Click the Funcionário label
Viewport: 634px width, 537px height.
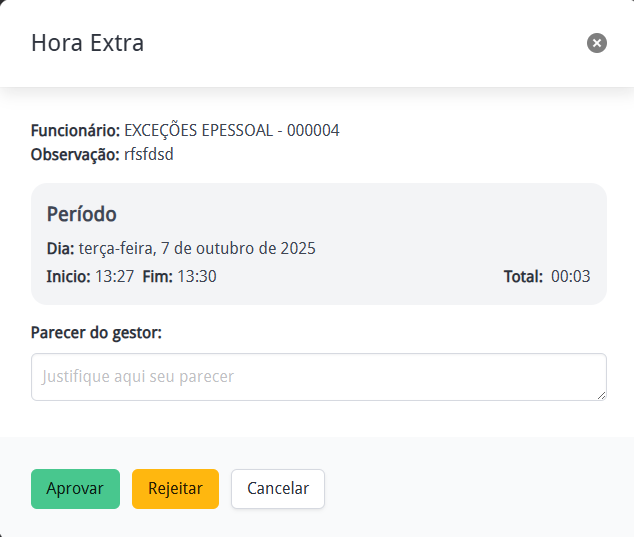click(x=75, y=131)
